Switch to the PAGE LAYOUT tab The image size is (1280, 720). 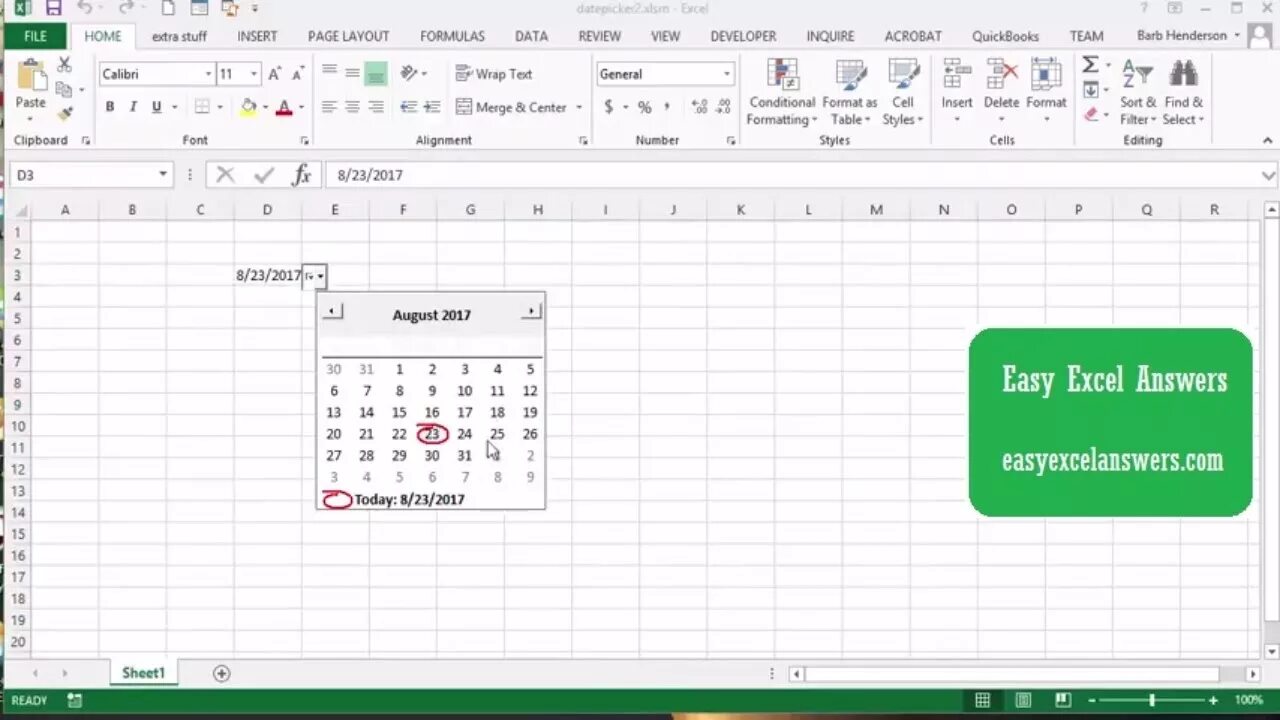[348, 36]
